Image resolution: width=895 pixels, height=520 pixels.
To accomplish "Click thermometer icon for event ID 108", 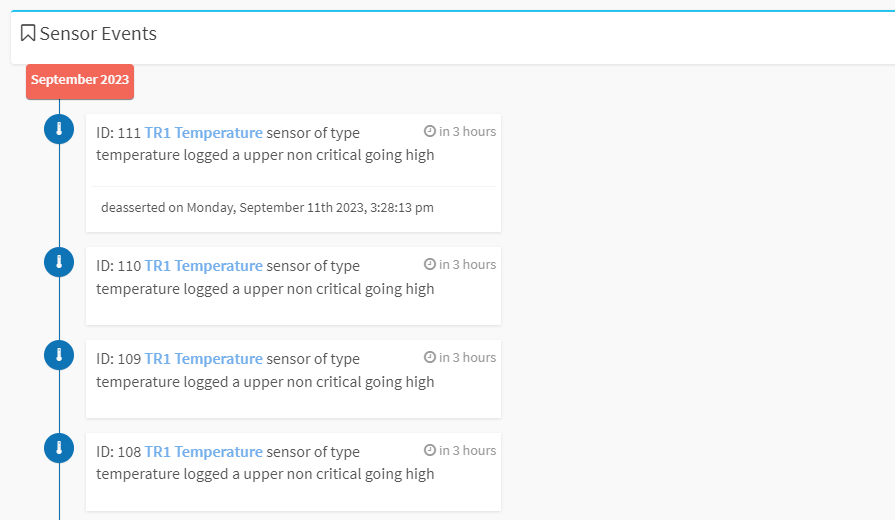I will pos(59,448).
